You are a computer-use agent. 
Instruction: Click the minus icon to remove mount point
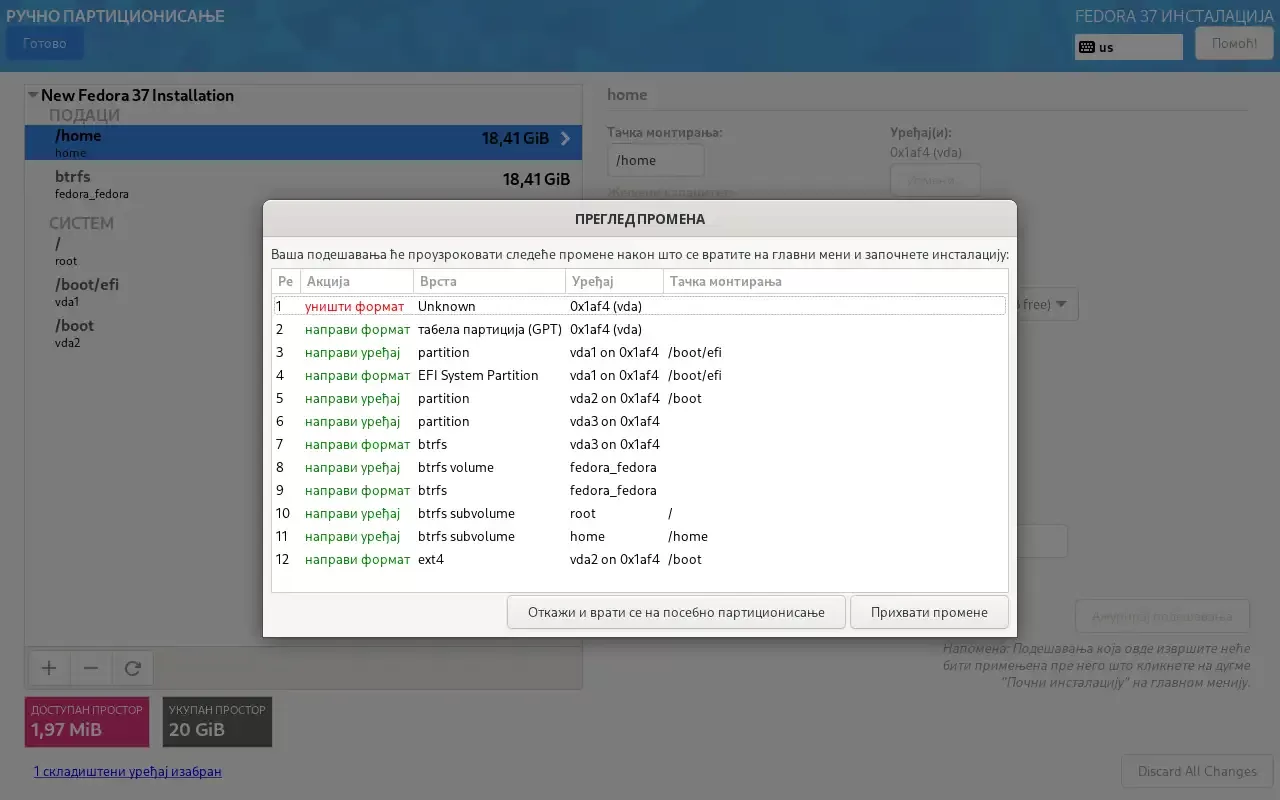[90, 668]
